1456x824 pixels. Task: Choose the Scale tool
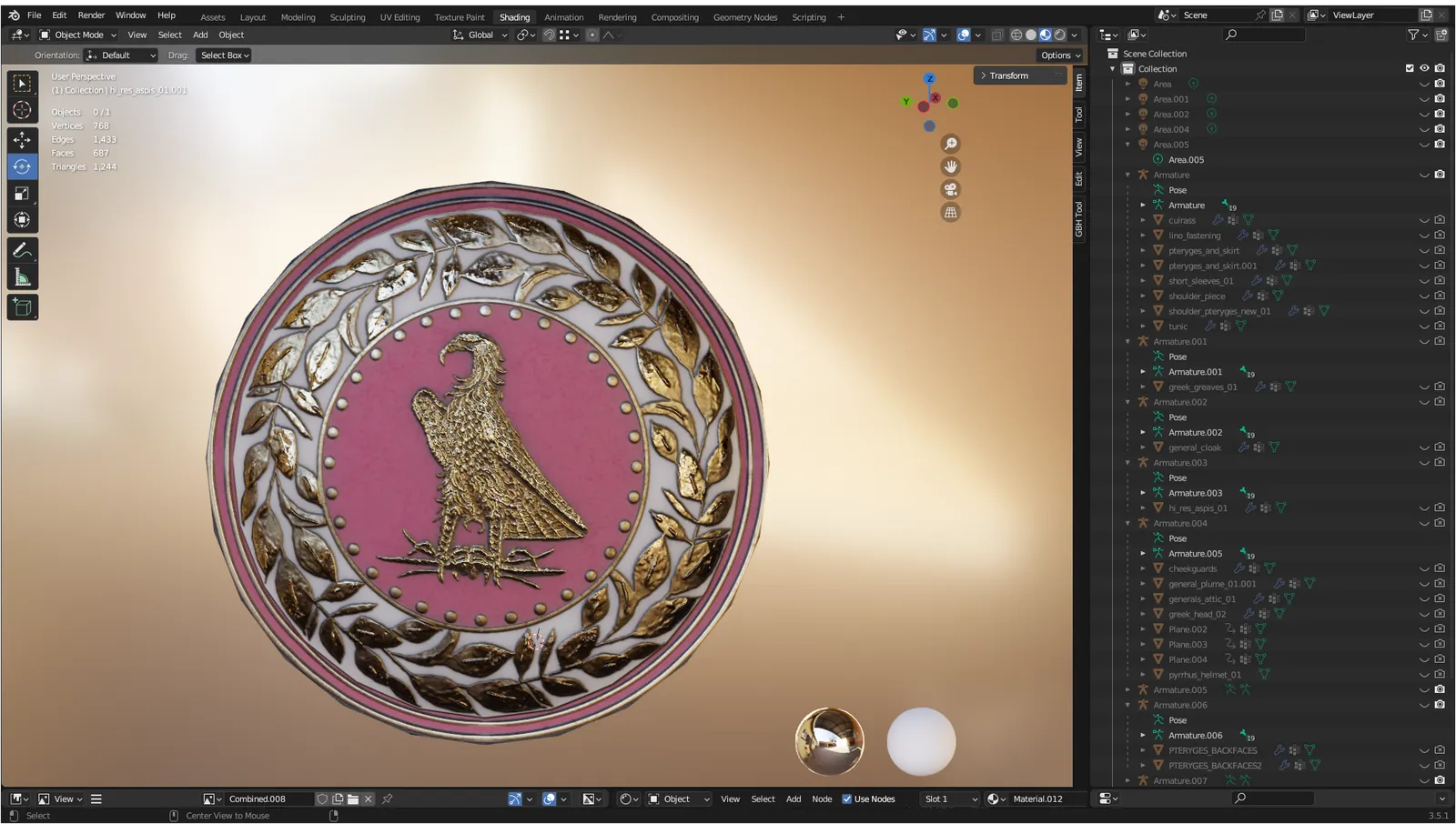pos(22,194)
